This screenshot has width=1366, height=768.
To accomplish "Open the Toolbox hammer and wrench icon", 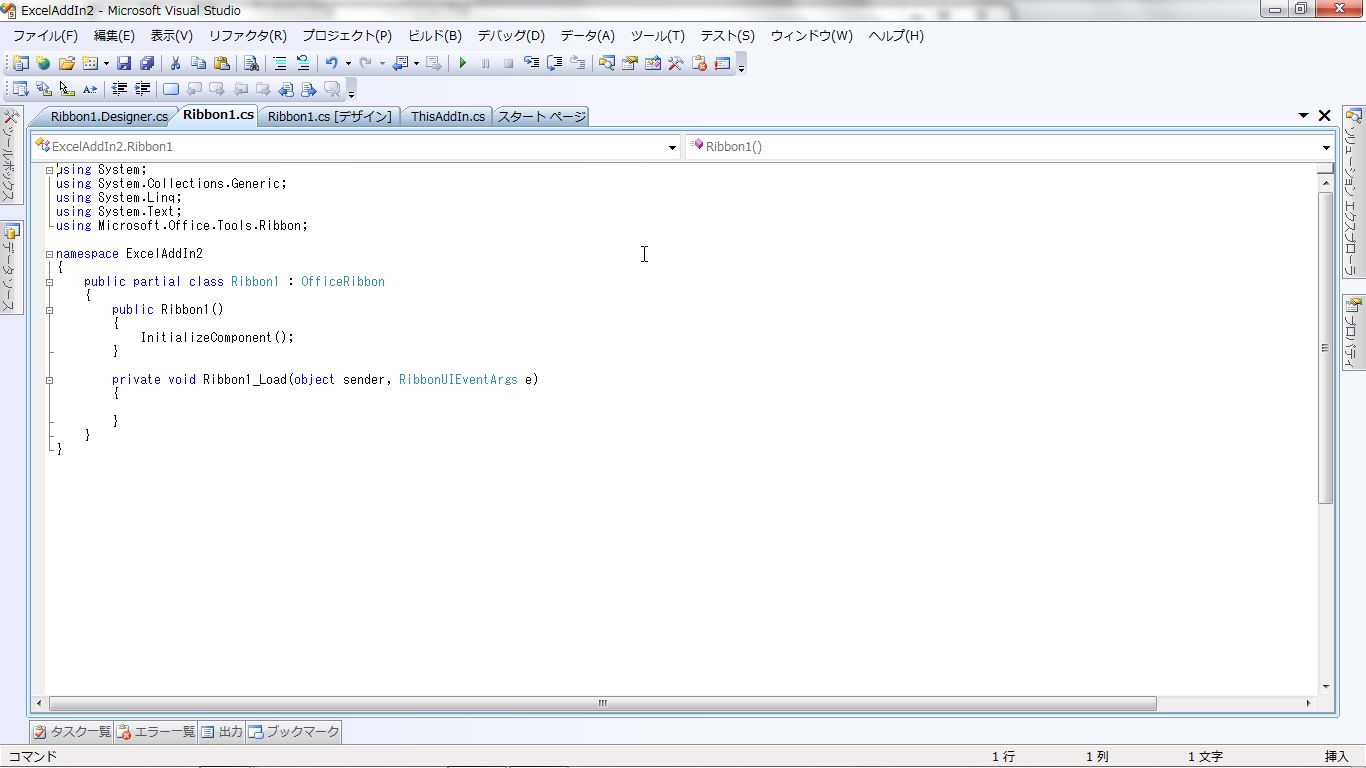I will click(675, 63).
